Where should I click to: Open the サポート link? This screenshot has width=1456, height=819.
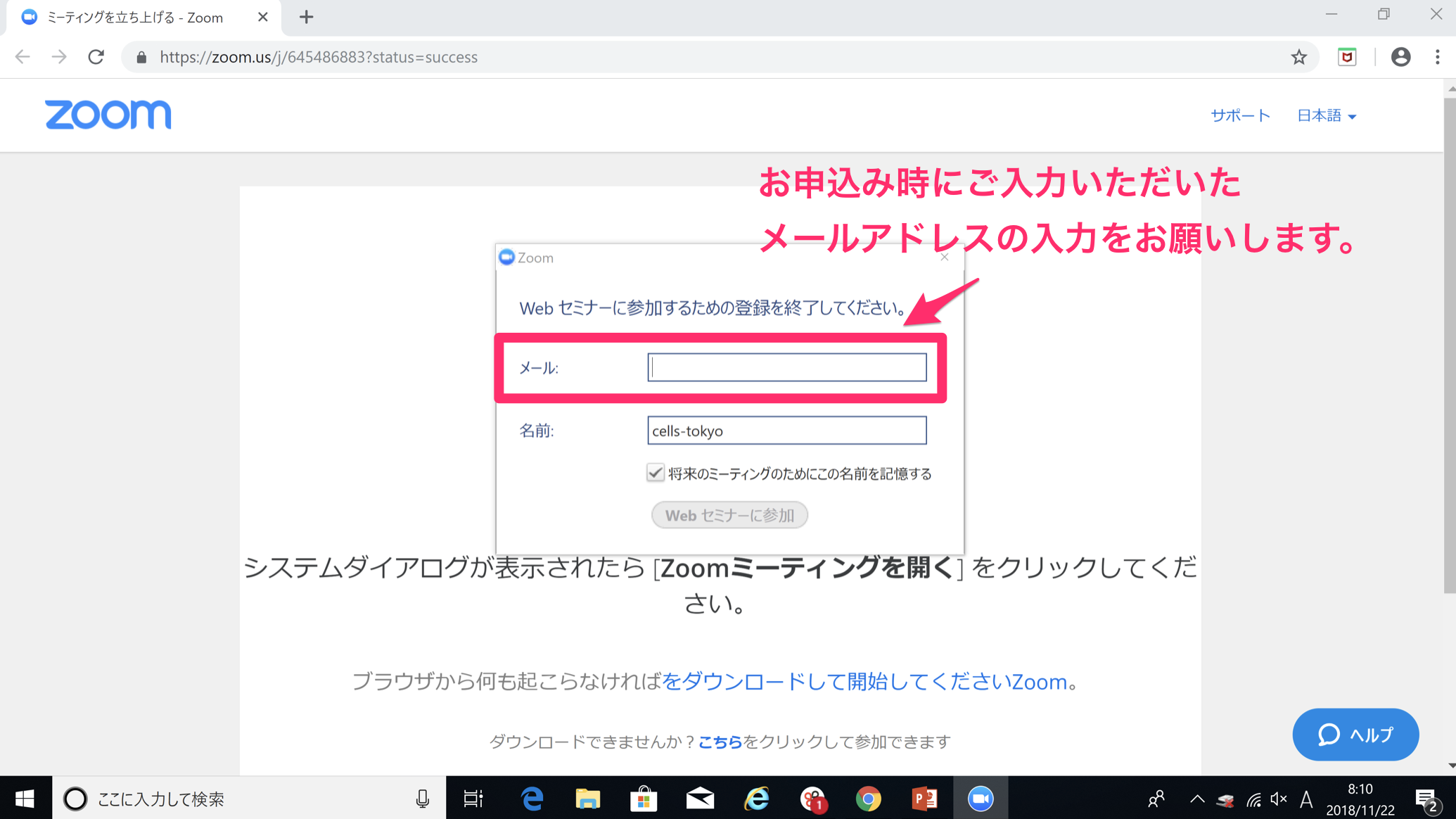[x=1240, y=115]
